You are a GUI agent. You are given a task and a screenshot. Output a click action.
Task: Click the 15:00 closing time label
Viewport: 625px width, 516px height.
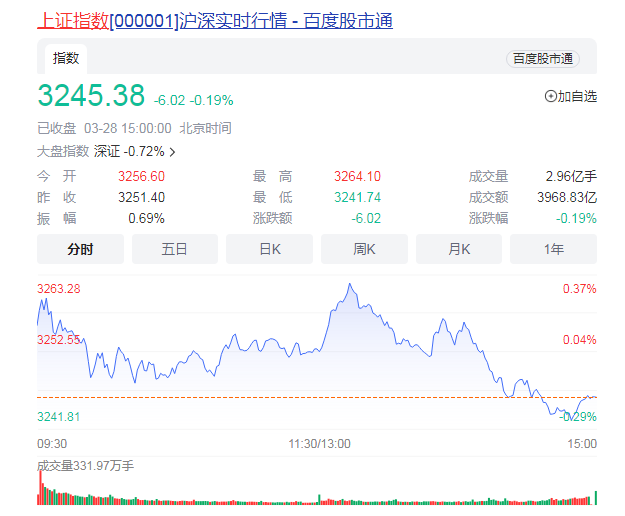pos(581,443)
